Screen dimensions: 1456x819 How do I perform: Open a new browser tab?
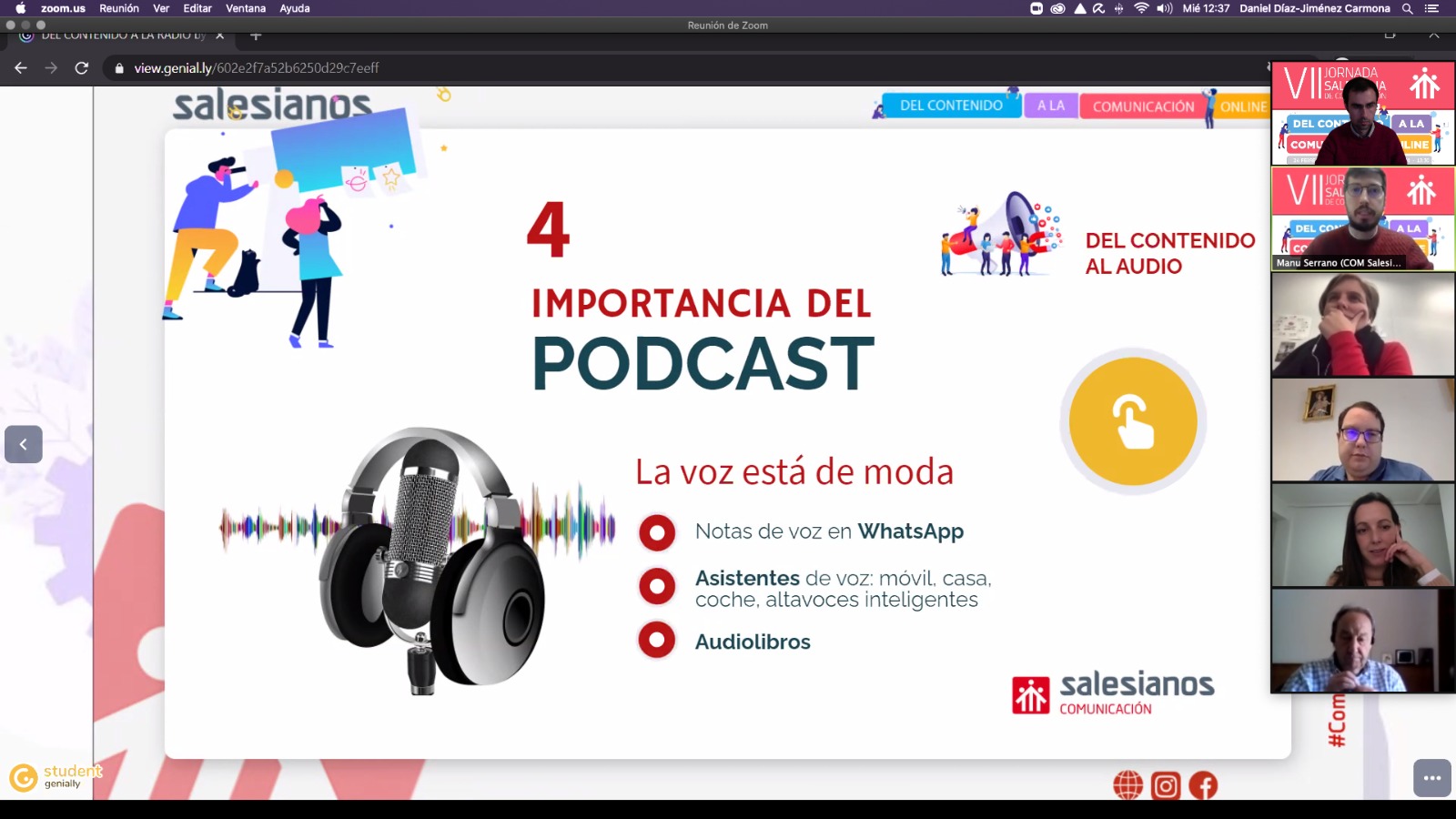[x=256, y=35]
